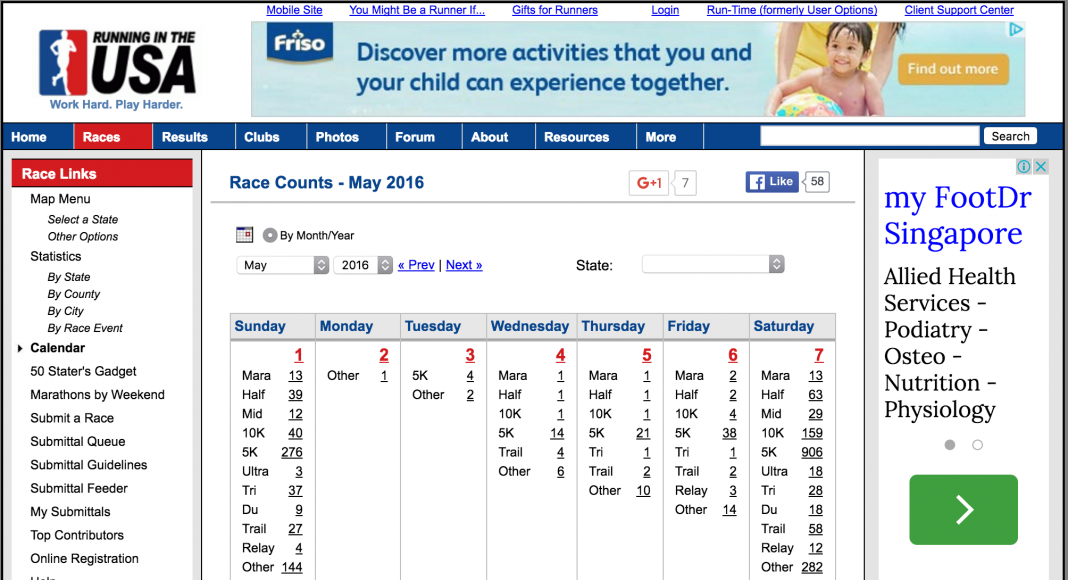Click the green arrow ad button
Screen dimensions: 1068x580
point(963,509)
